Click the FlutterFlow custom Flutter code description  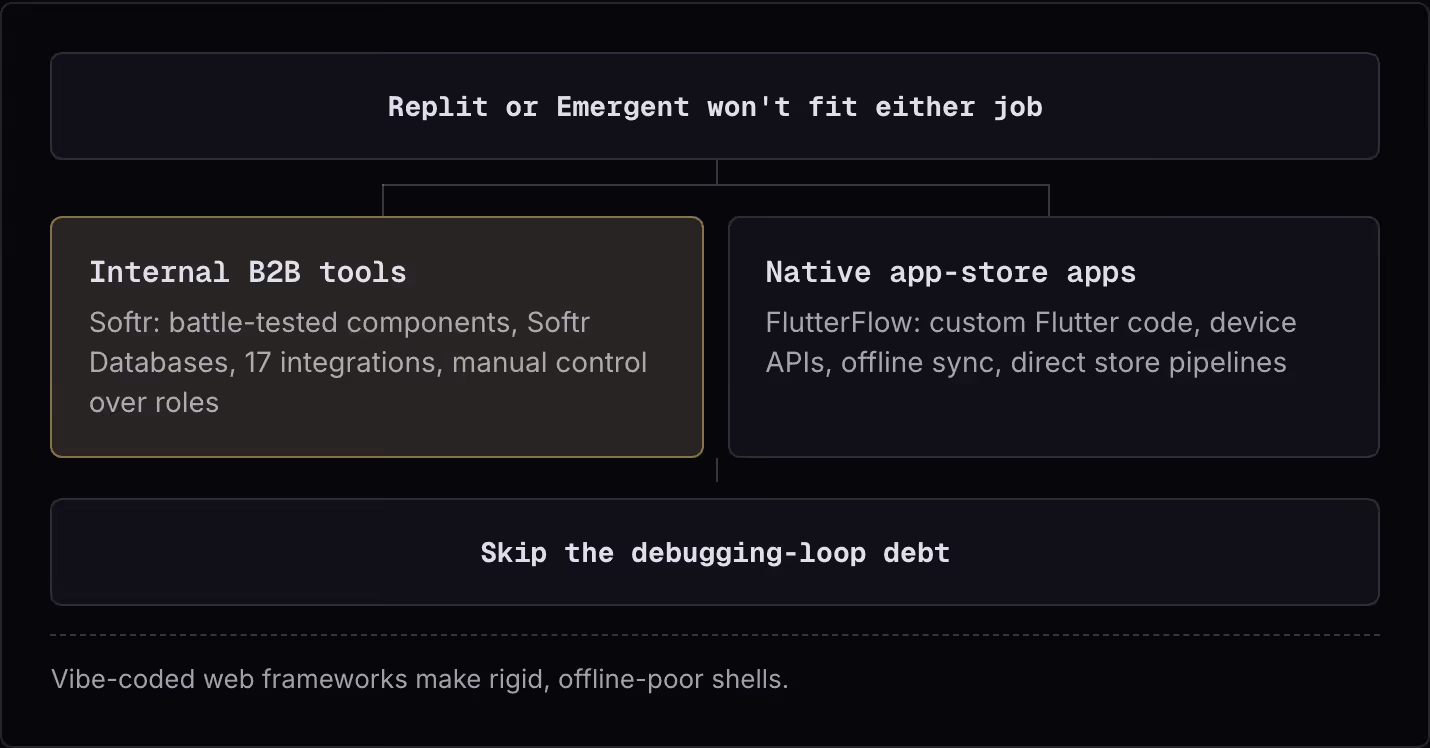coord(1031,343)
